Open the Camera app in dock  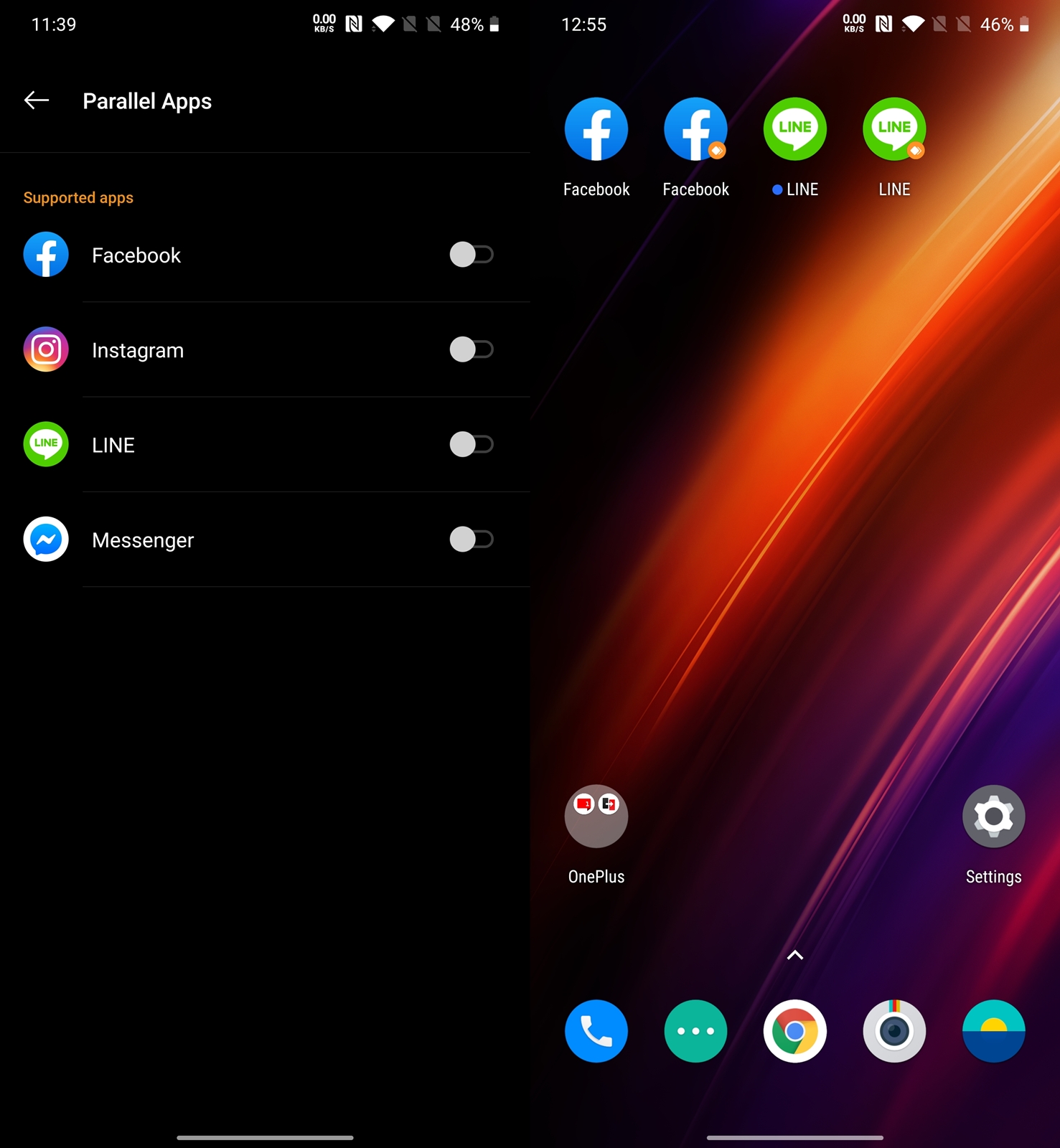894,1031
